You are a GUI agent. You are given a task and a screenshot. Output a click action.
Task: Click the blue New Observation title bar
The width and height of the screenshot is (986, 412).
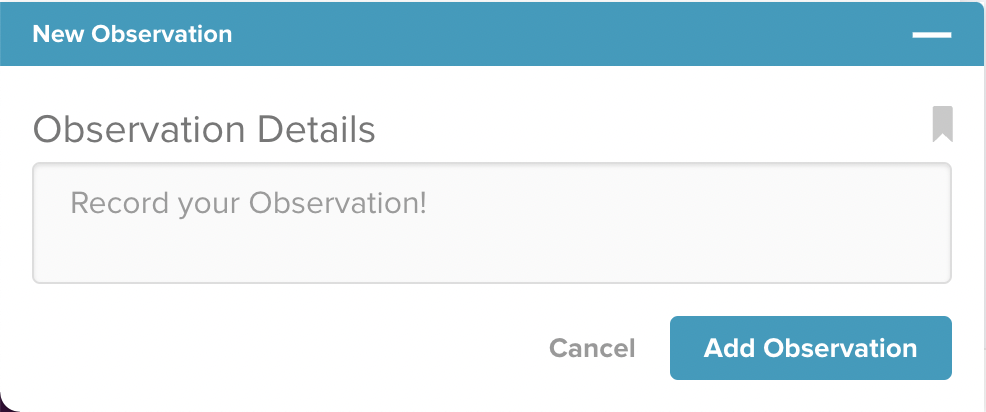pyautogui.click(x=492, y=34)
